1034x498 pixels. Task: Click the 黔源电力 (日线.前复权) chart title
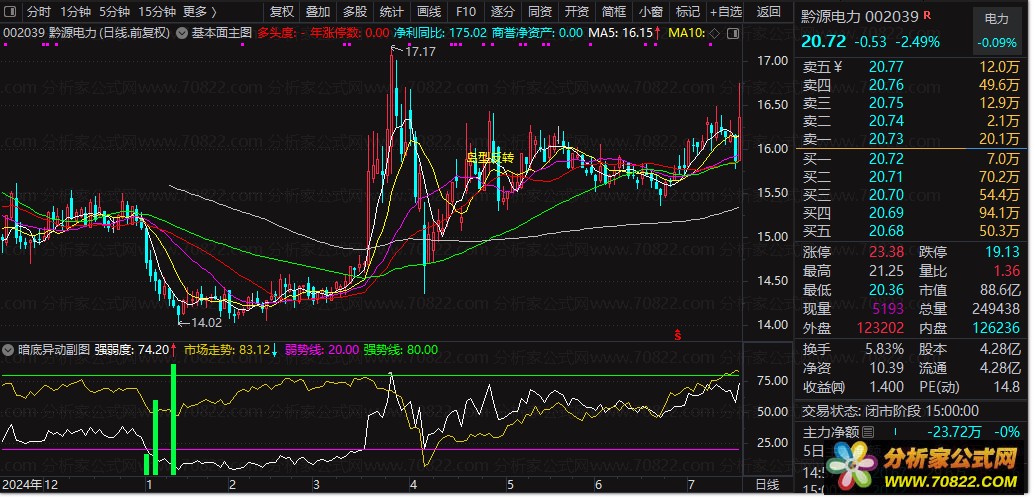tap(109, 32)
